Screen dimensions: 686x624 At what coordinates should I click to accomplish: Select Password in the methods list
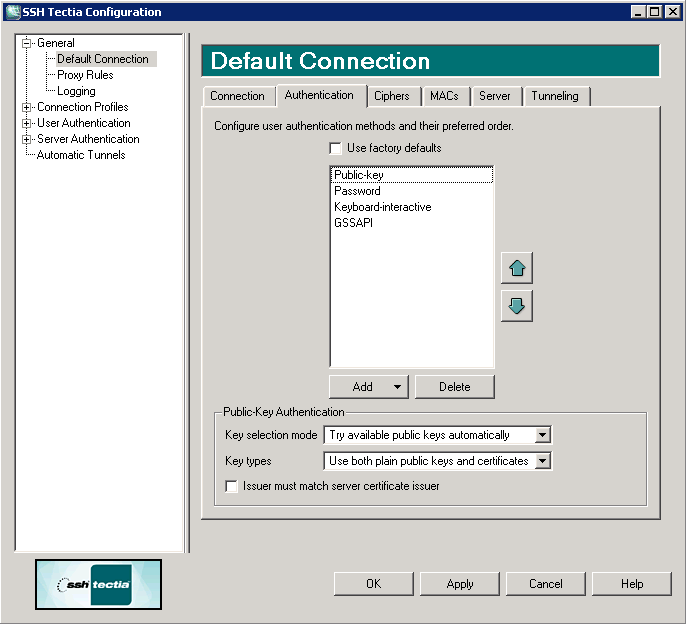(x=412, y=191)
